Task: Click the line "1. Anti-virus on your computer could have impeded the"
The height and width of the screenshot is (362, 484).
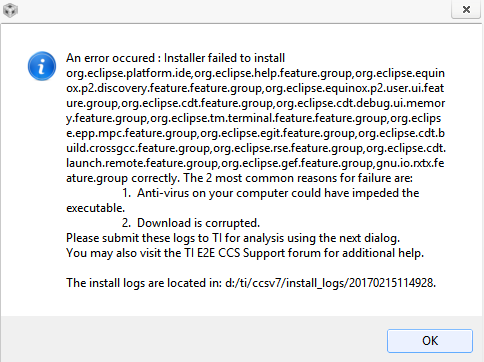Action: (x=270, y=193)
